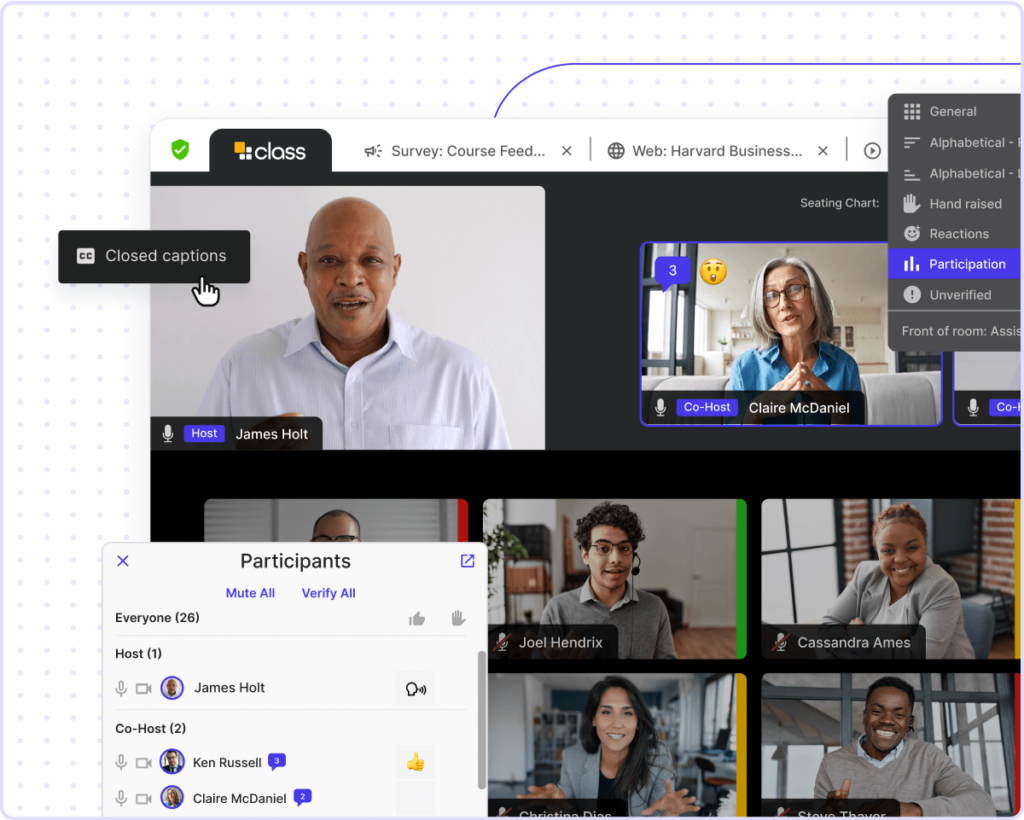
Task: Click the circular arrow next to the tabs
Action: point(871,150)
